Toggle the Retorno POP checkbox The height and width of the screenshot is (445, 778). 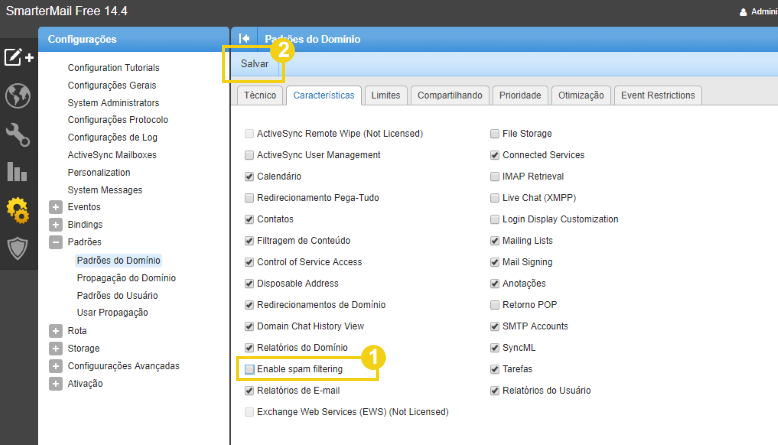point(495,305)
